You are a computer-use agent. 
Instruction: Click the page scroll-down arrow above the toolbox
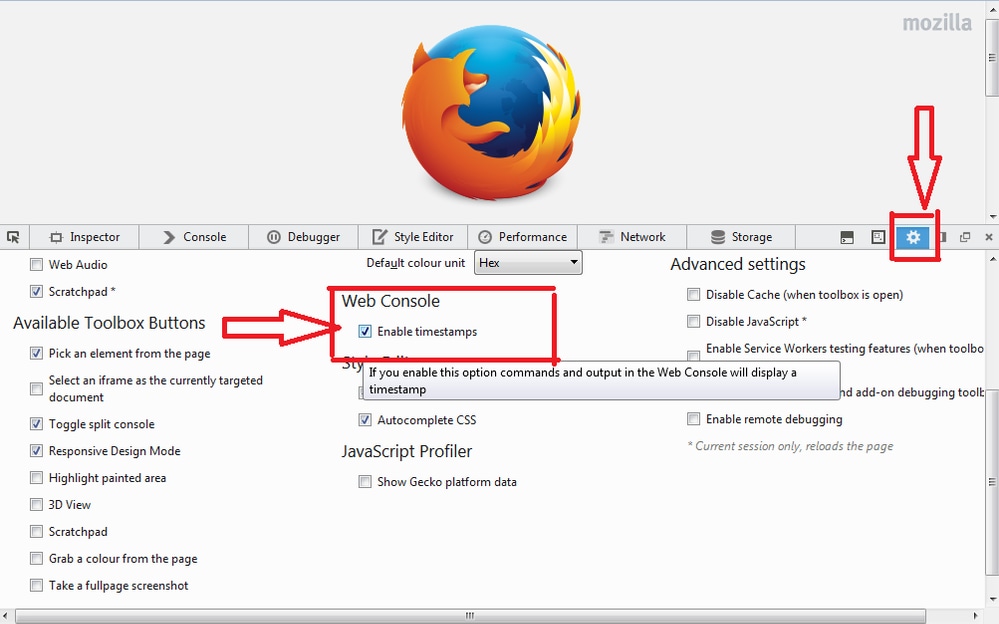point(993,217)
